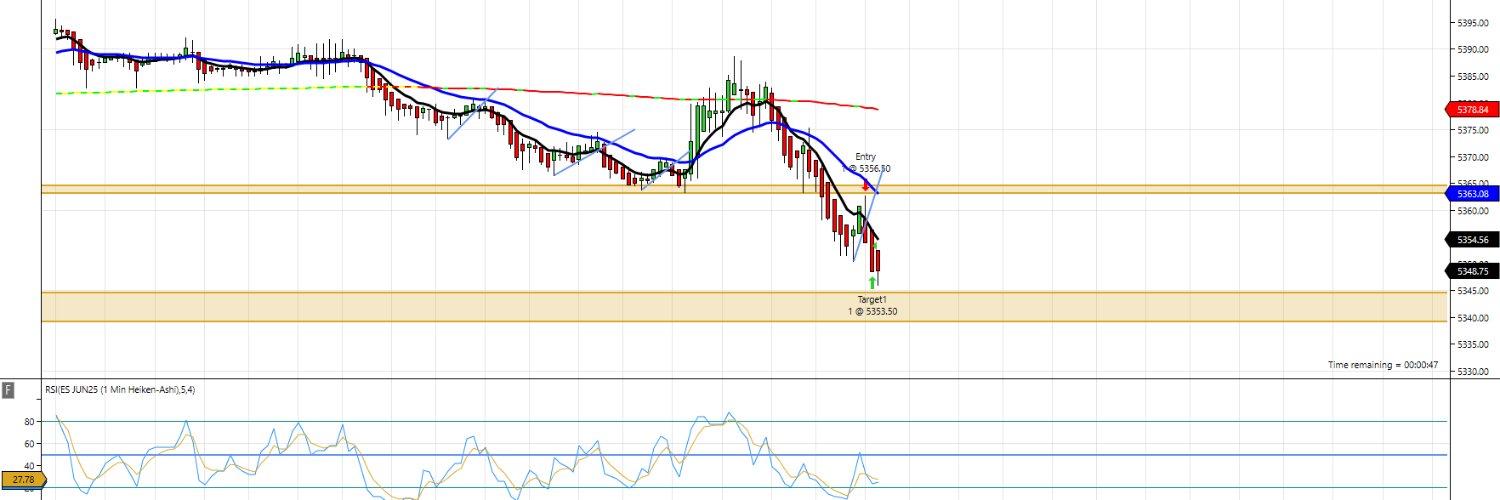Image resolution: width=1500 pixels, height=500 pixels.
Task: Click the 5360.00 price axis label
Action: (x=1475, y=211)
